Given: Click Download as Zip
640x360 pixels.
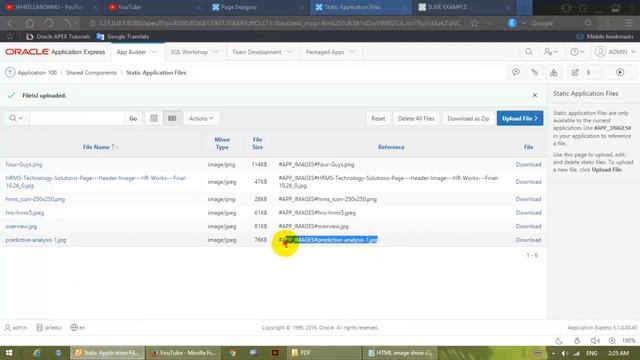Looking at the screenshot, I should [x=468, y=118].
